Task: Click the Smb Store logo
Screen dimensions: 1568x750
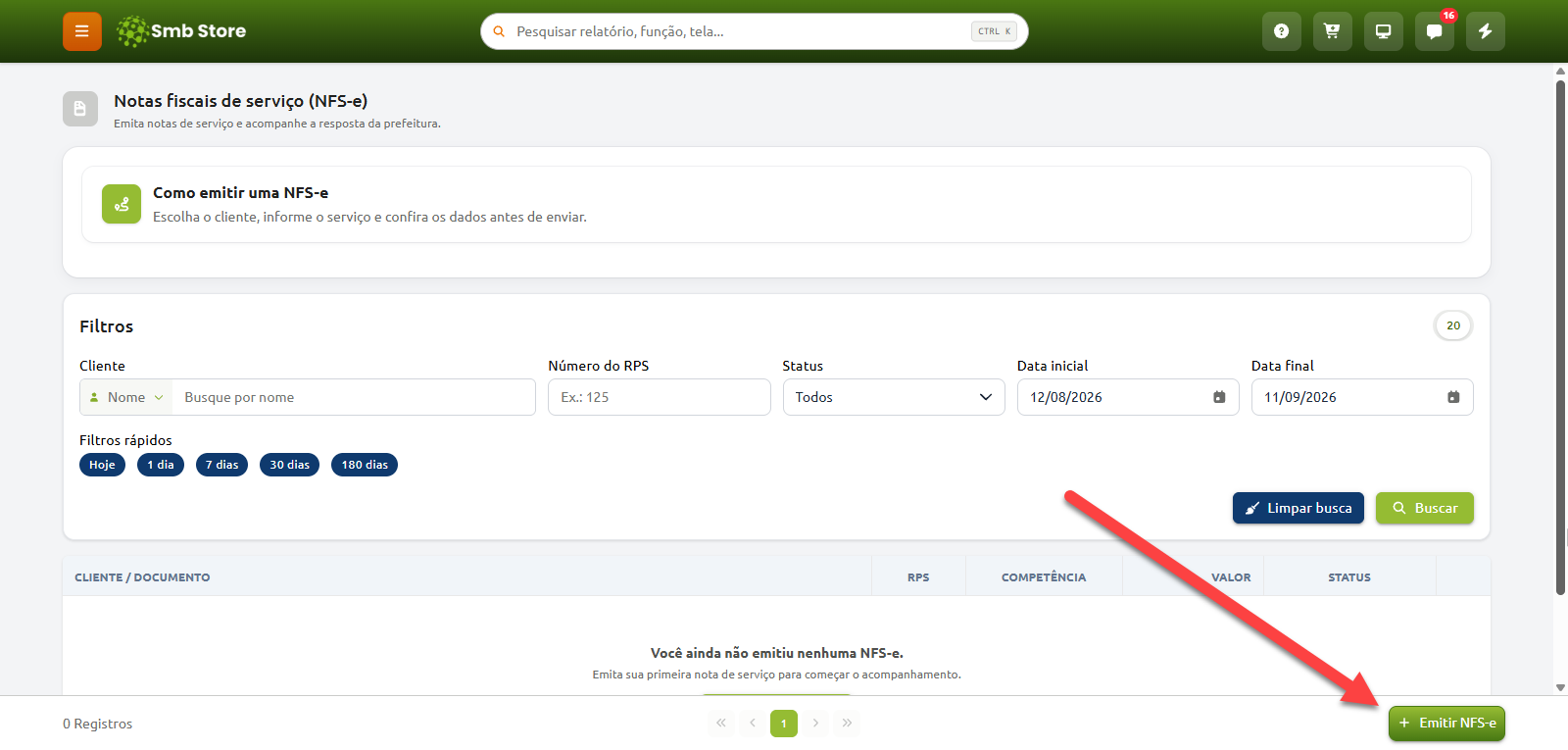Action: coord(181,31)
